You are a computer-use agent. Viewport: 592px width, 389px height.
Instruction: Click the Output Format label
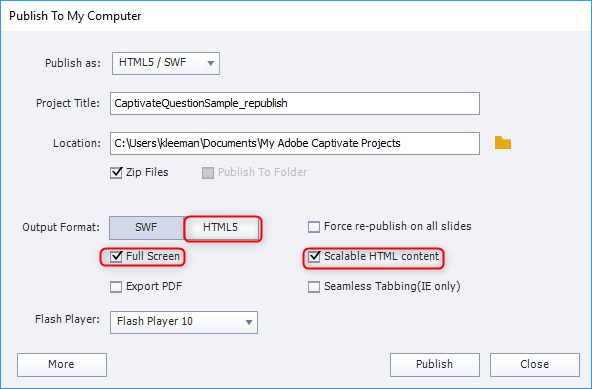[x=61, y=227]
